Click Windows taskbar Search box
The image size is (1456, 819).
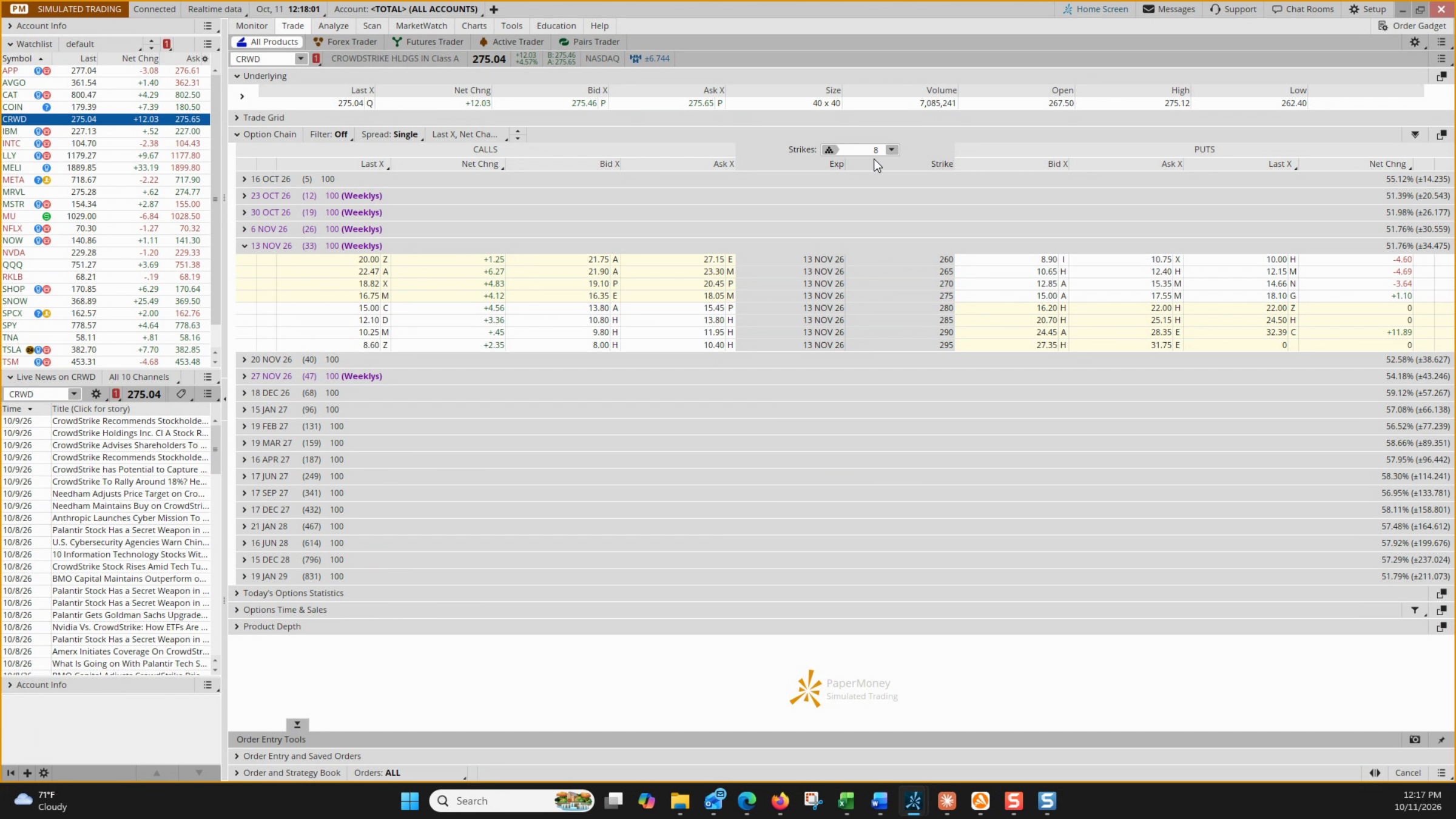point(511,801)
